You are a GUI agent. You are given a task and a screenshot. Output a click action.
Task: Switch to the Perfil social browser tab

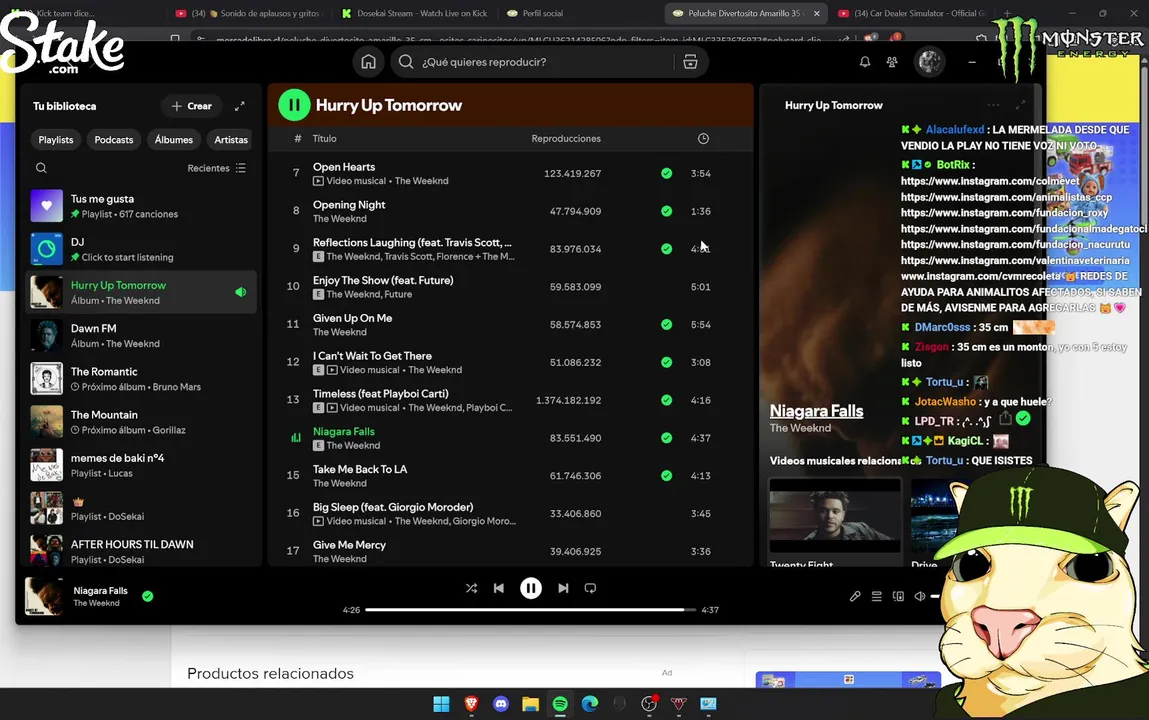(x=542, y=13)
